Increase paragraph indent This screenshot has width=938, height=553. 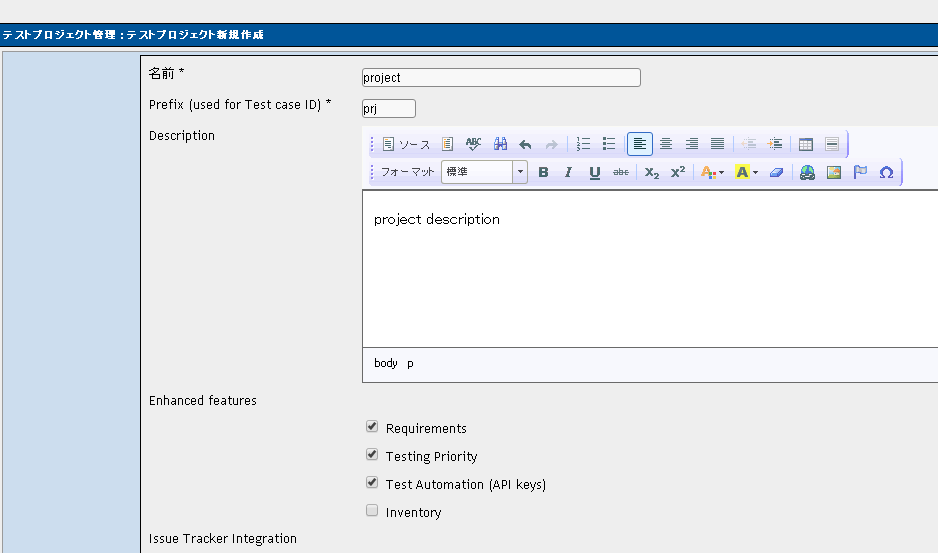775,144
